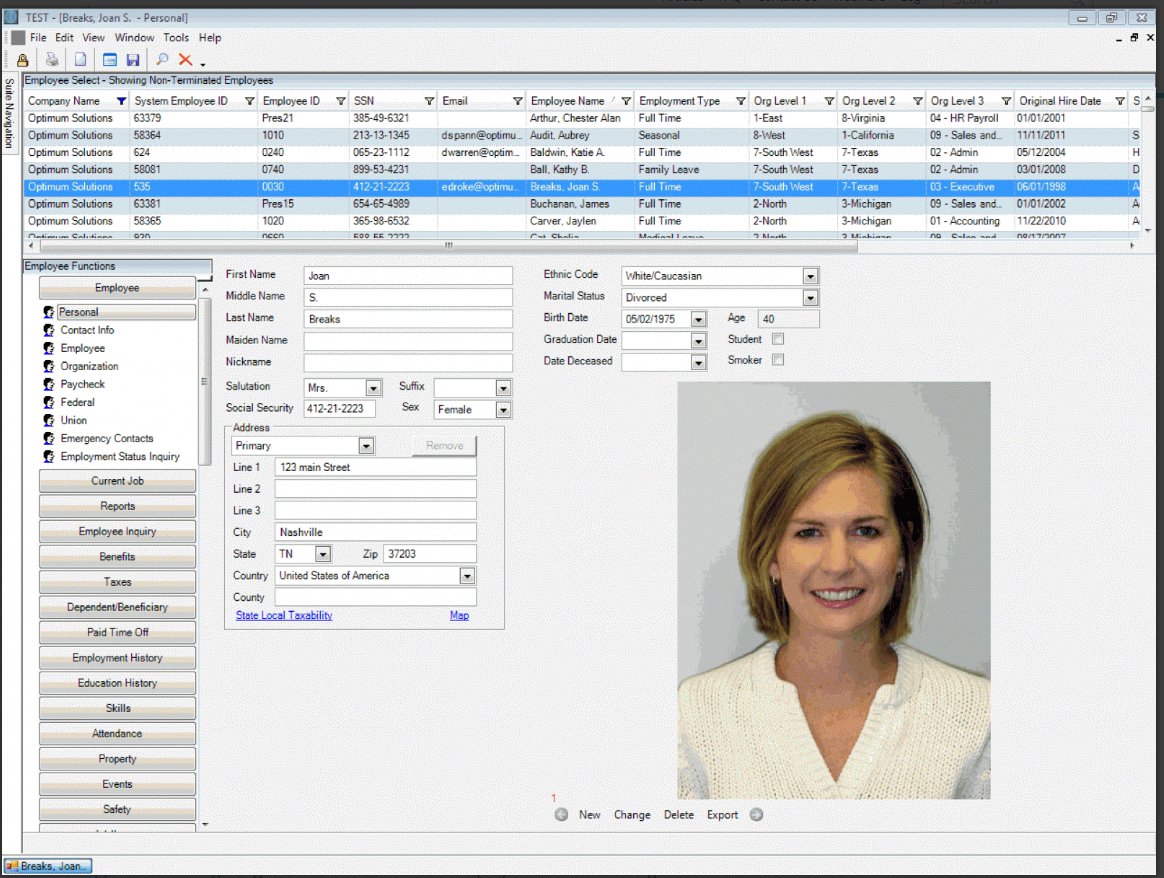Click the new document toolbar icon

[80, 60]
